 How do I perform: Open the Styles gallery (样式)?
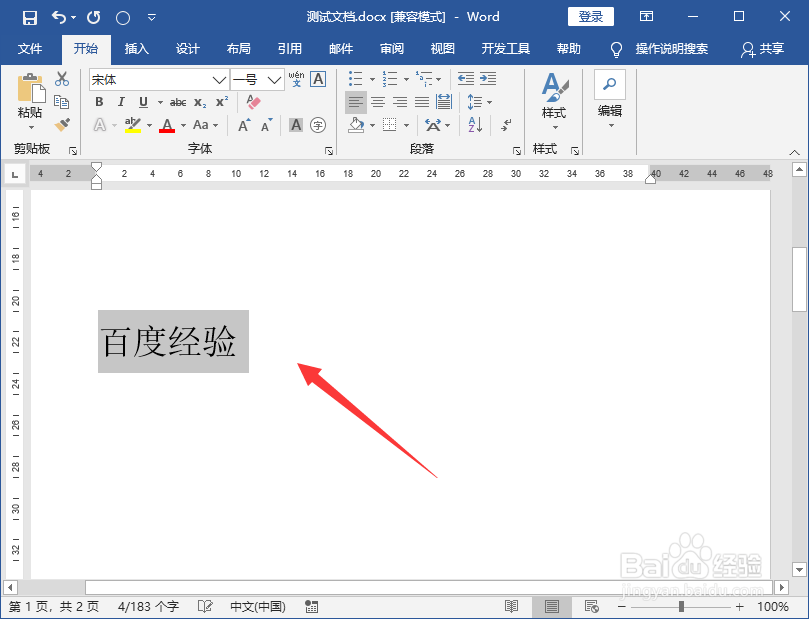click(554, 101)
